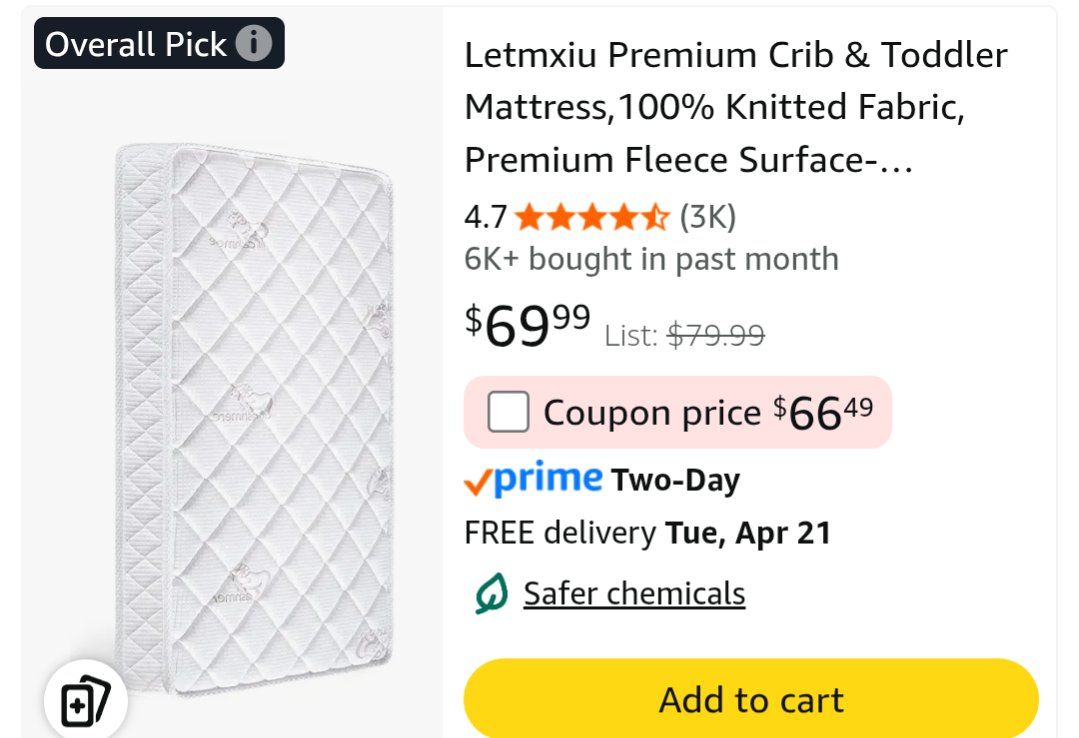Click the green Safer chemicals leaf icon
Image resolution: width=1079 pixels, height=738 pixels.
491,594
